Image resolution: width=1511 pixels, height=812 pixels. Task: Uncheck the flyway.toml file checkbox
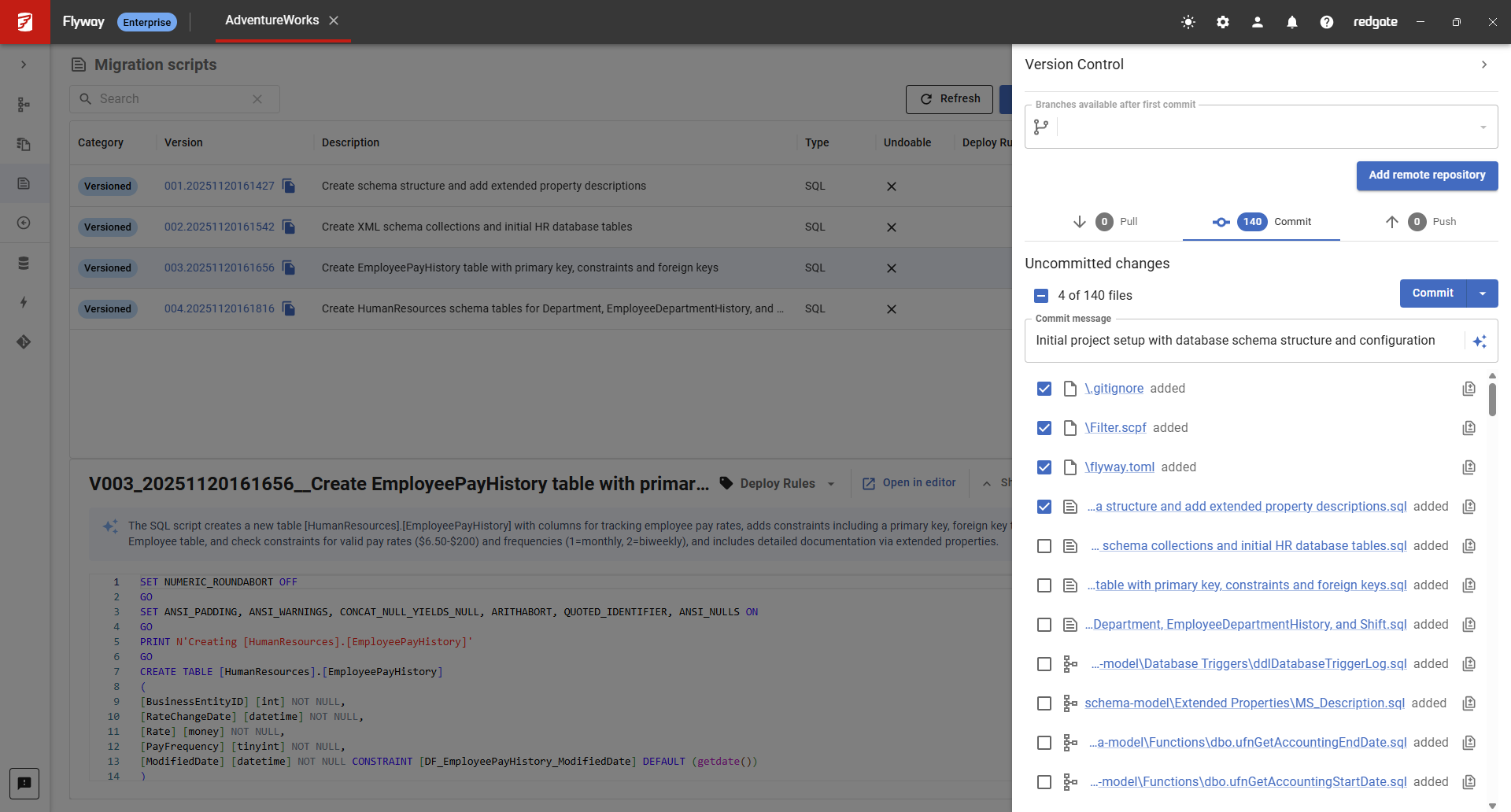tap(1044, 467)
